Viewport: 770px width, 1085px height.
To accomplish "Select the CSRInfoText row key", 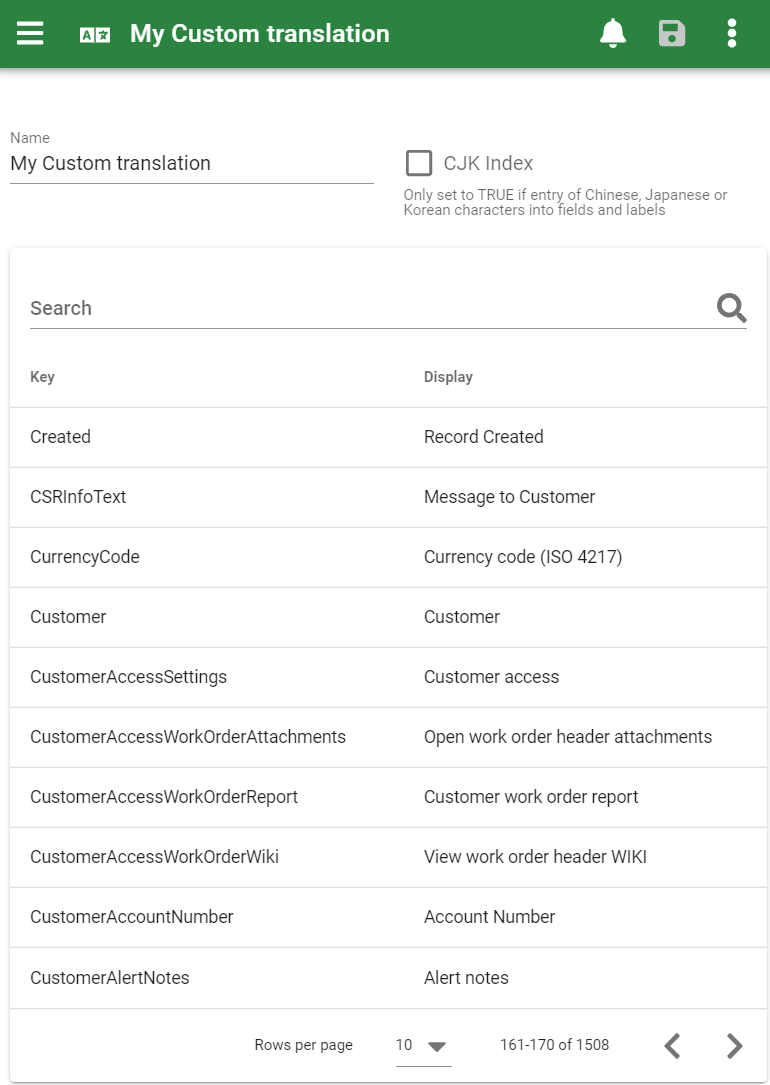I will 78,497.
